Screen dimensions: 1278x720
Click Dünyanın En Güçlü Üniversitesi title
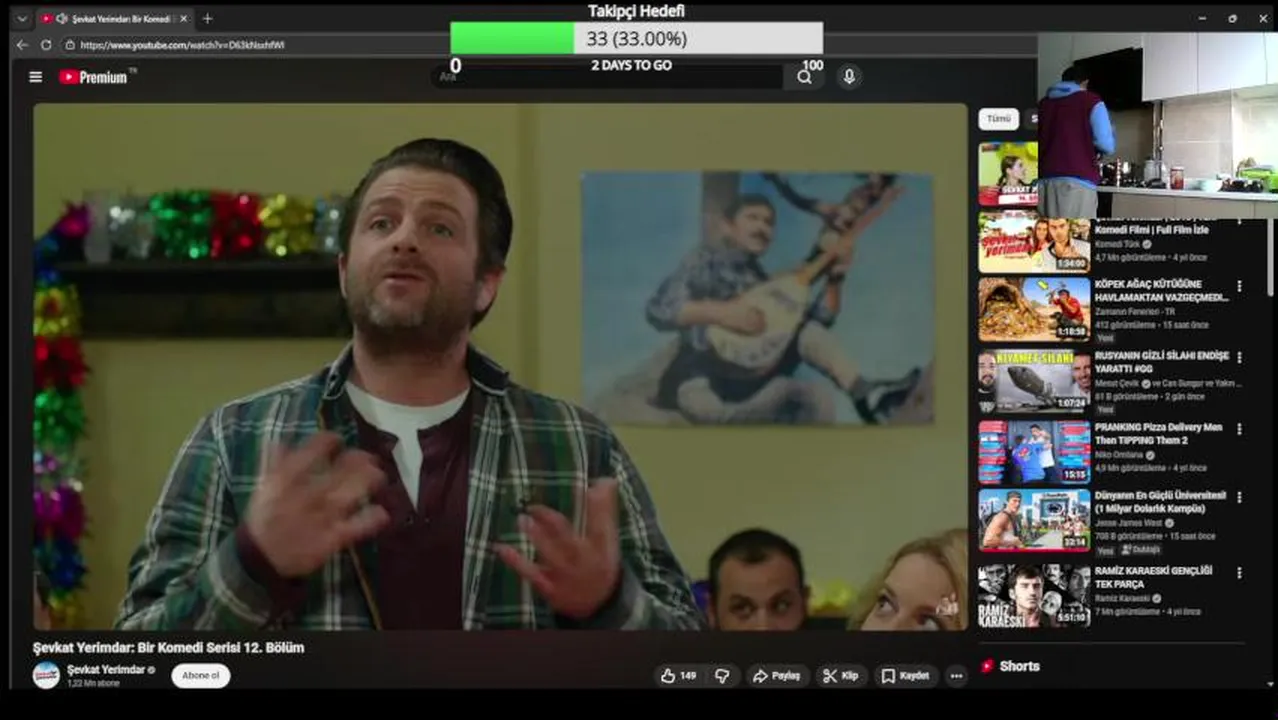point(1160,501)
